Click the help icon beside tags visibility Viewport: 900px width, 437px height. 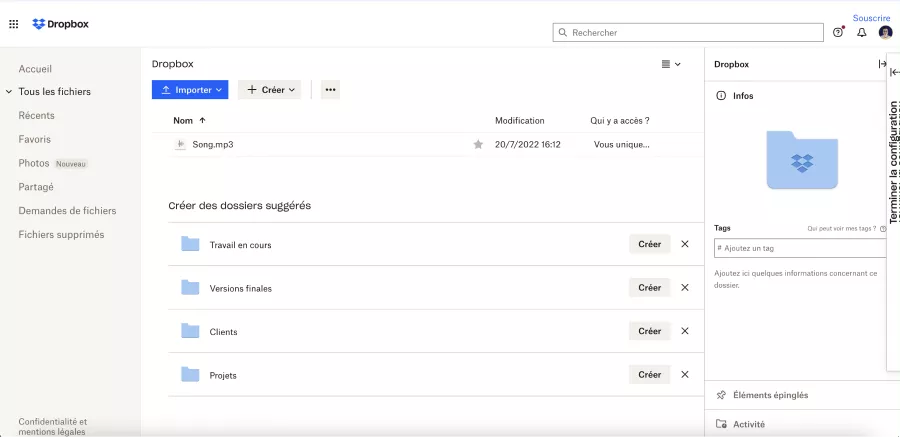[x=883, y=229]
